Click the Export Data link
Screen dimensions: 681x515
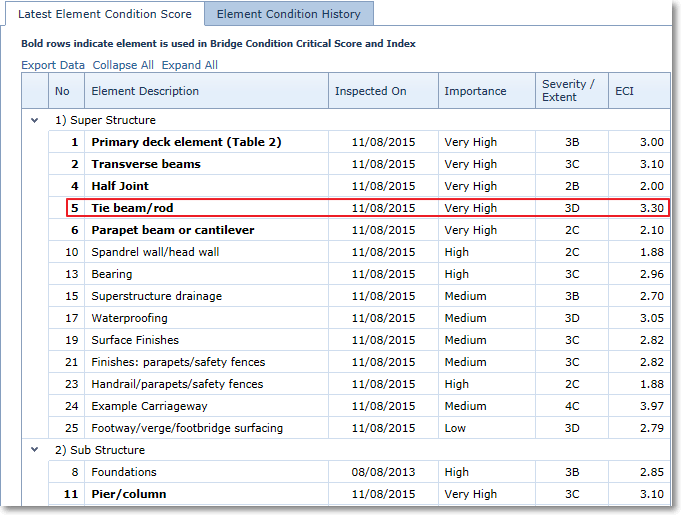[53, 65]
